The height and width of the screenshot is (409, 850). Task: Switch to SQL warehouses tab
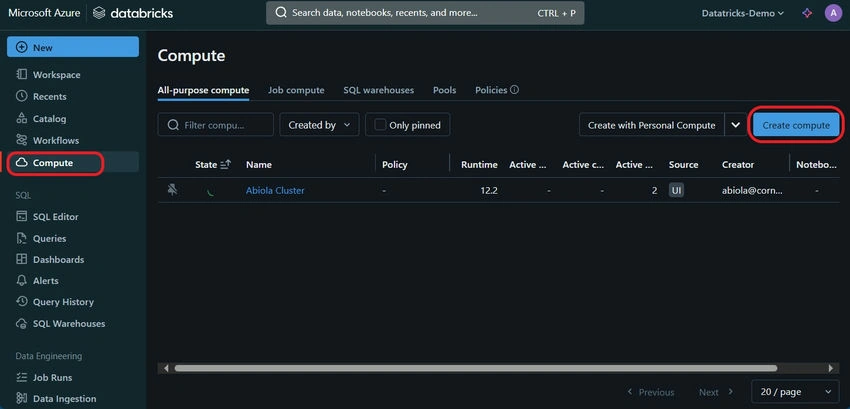pyautogui.click(x=378, y=90)
